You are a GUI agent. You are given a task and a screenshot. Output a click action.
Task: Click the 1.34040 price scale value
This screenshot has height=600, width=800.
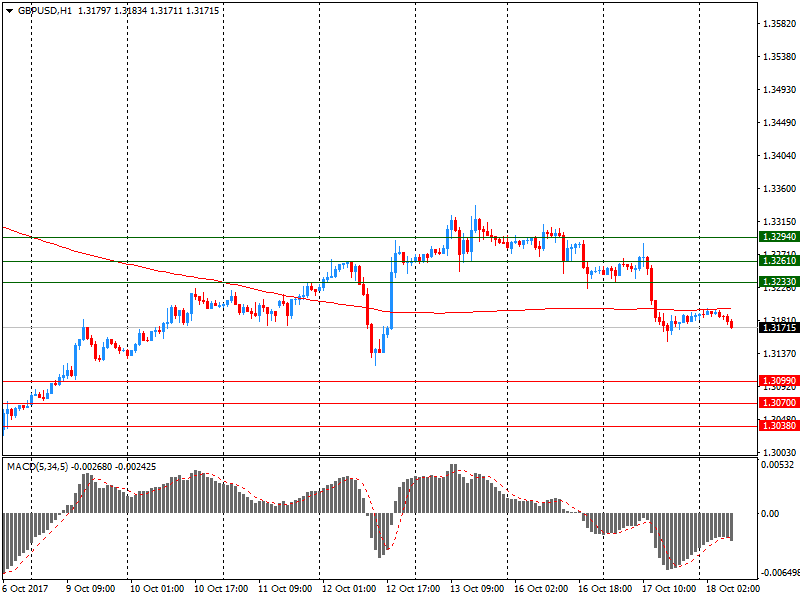click(x=780, y=156)
